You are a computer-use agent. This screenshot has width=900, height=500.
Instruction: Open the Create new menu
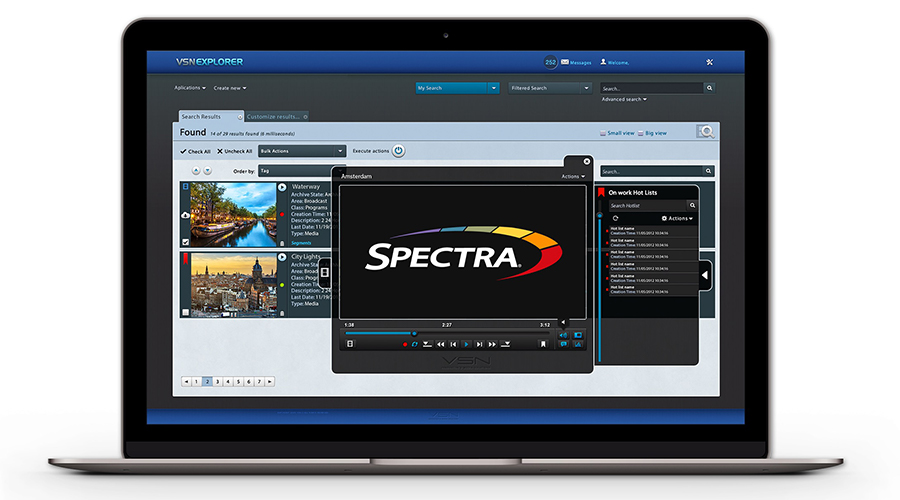point(230,88)
